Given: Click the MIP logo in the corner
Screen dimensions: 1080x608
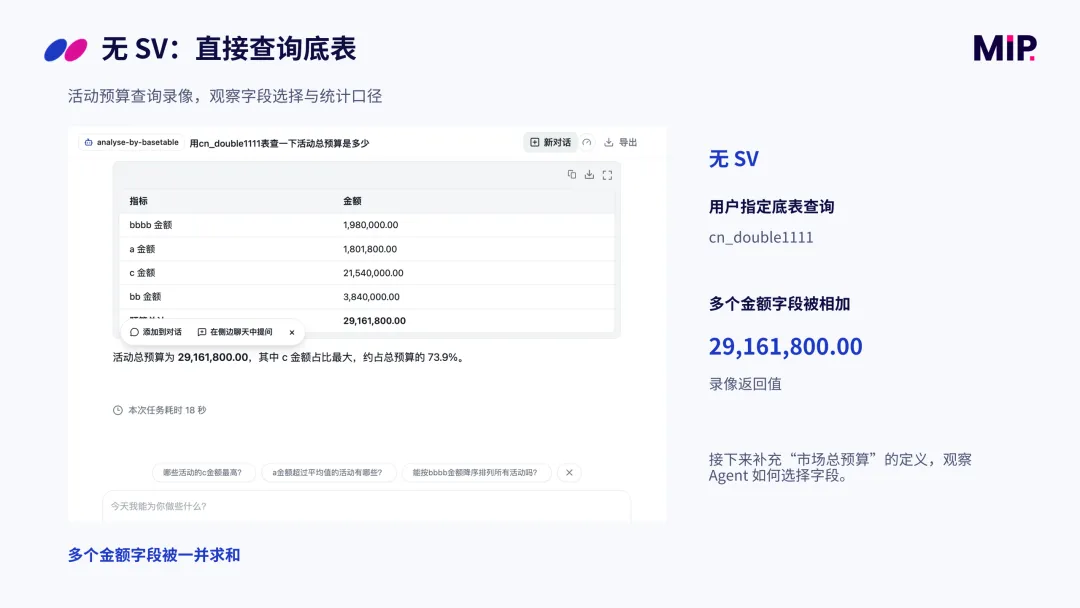Looking at the screenshot, I should (x=1005, y=48).
